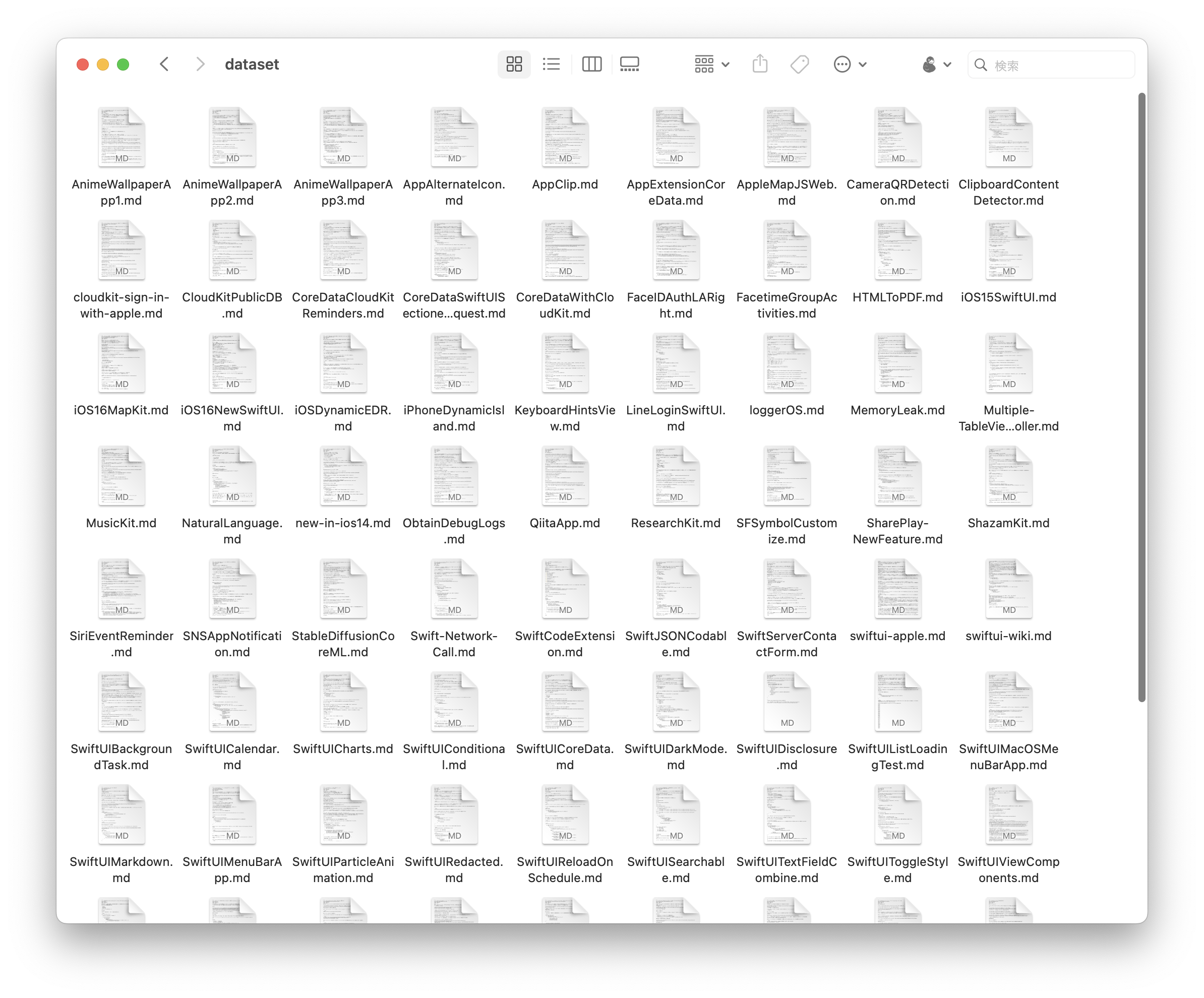This screenshot has height=998, width=1204.
Task: Open the user avatar dropdown in toolbar
Action: [x=937, y=64]
